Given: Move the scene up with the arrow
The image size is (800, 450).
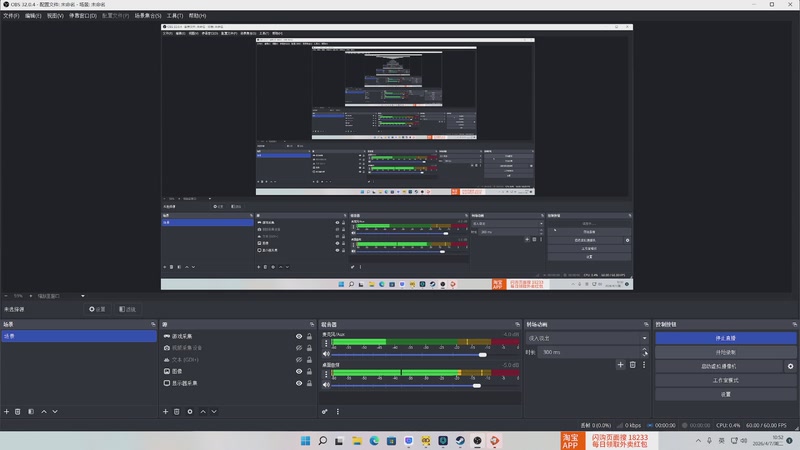Looking at the screenshot, I should [x=44, y=412].
